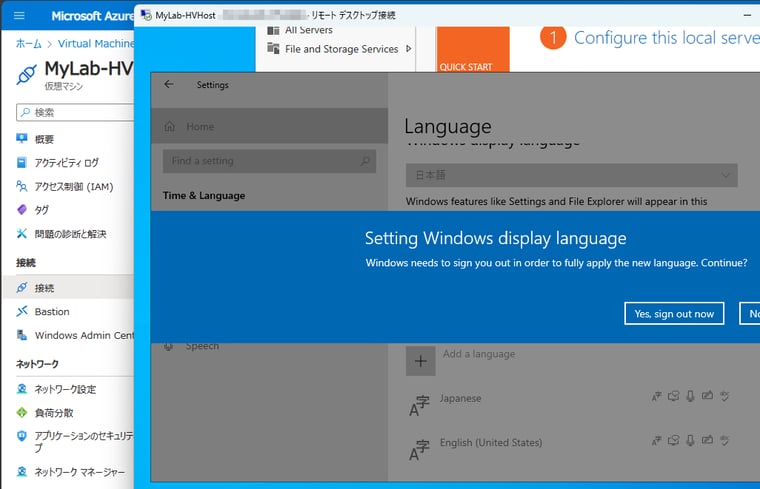The image size is (760, 489).
Task: Click Configure this local server link
Action: pos(667,38)
